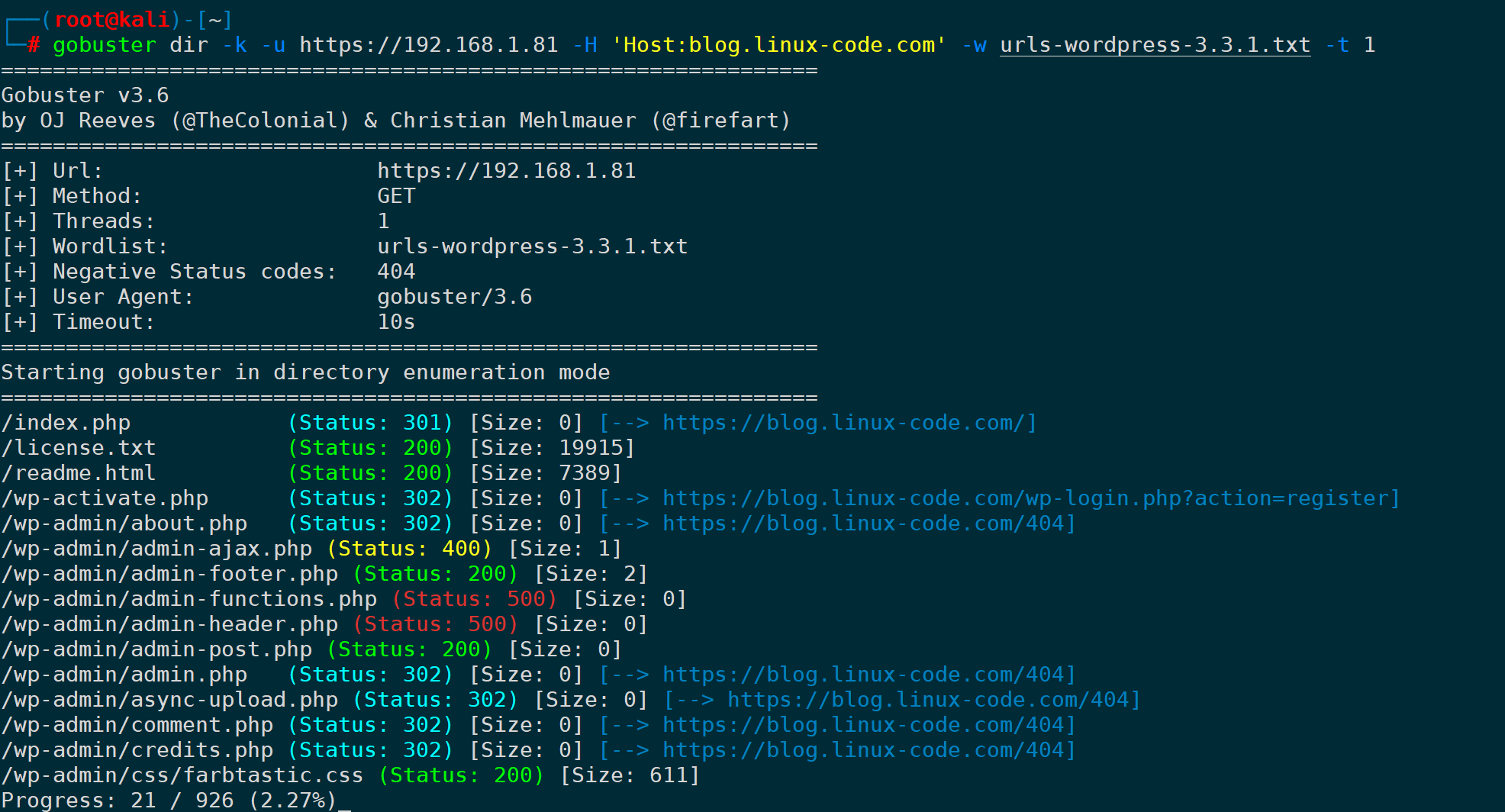Click the /wp-admin/admin-footer.php result path
This screenshot has height=812, width=1505.
(170, 574)
